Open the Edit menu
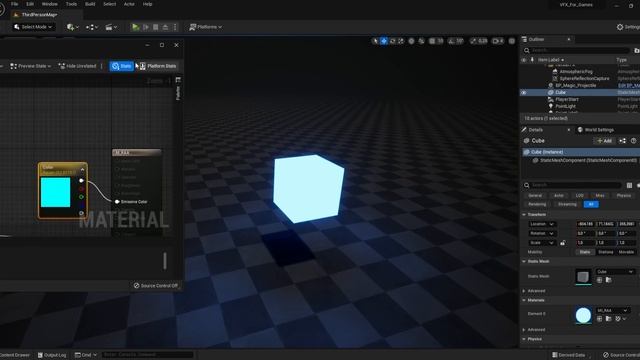This screenshot has height=360, width=640. pos(30,4)
